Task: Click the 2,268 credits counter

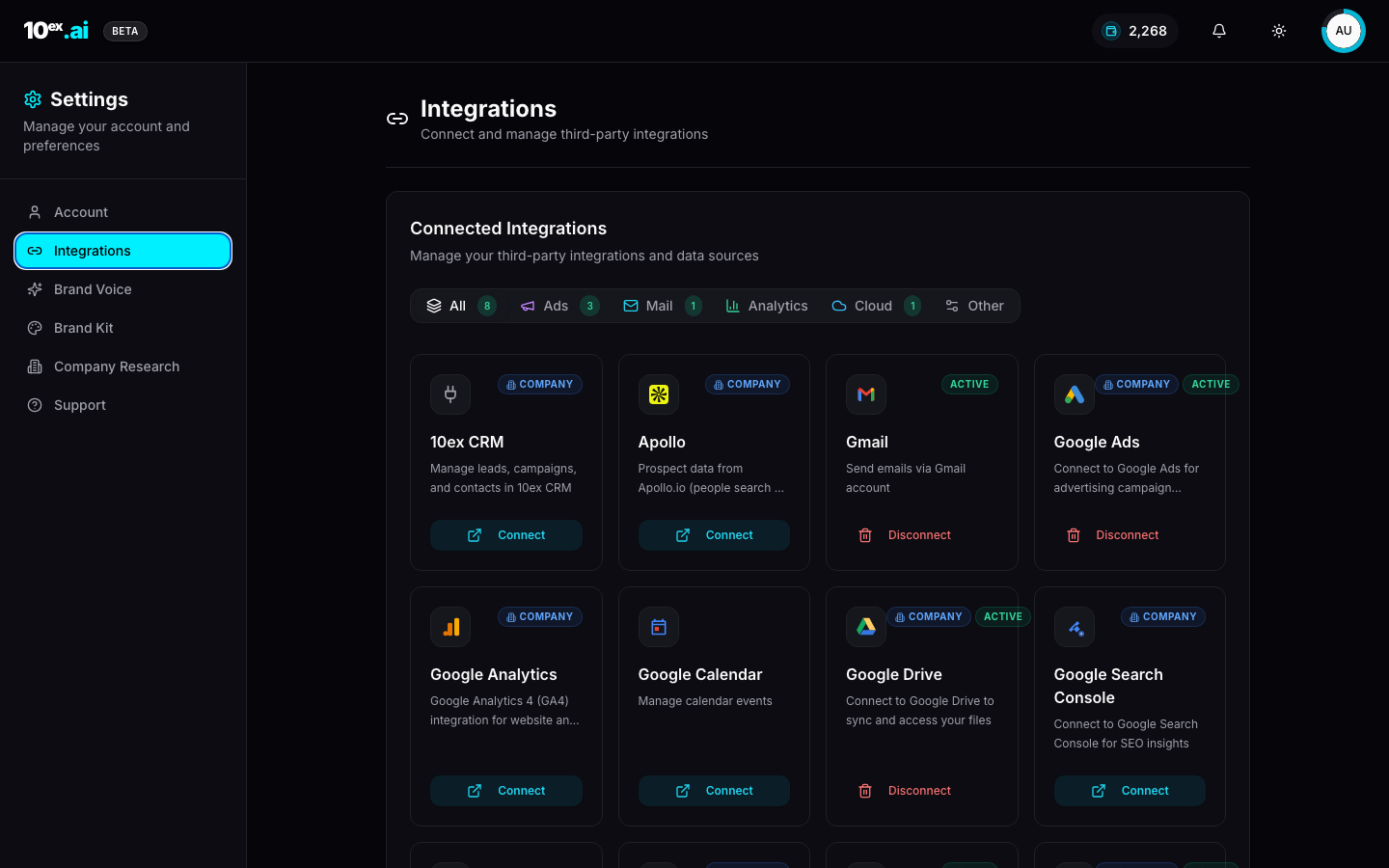Action: [1135, 31]
